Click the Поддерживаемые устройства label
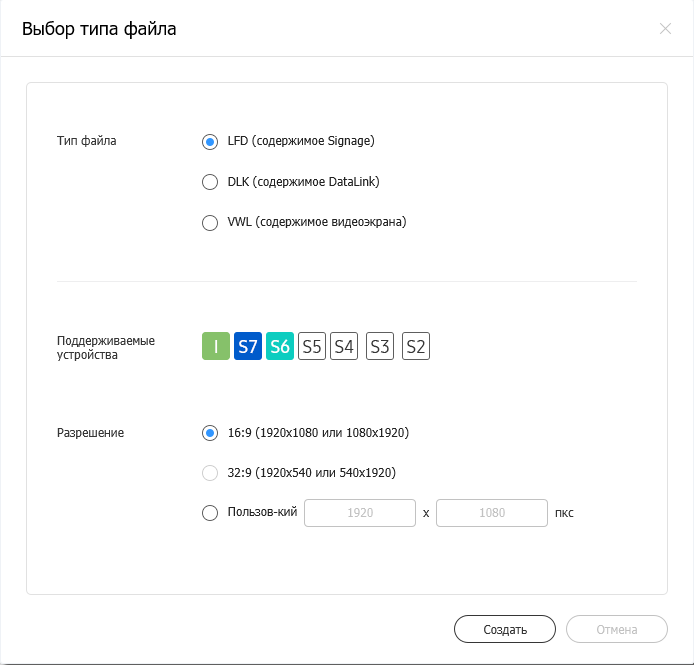Image resolution: width=694 pixels, height=665 pixels. 106,347
